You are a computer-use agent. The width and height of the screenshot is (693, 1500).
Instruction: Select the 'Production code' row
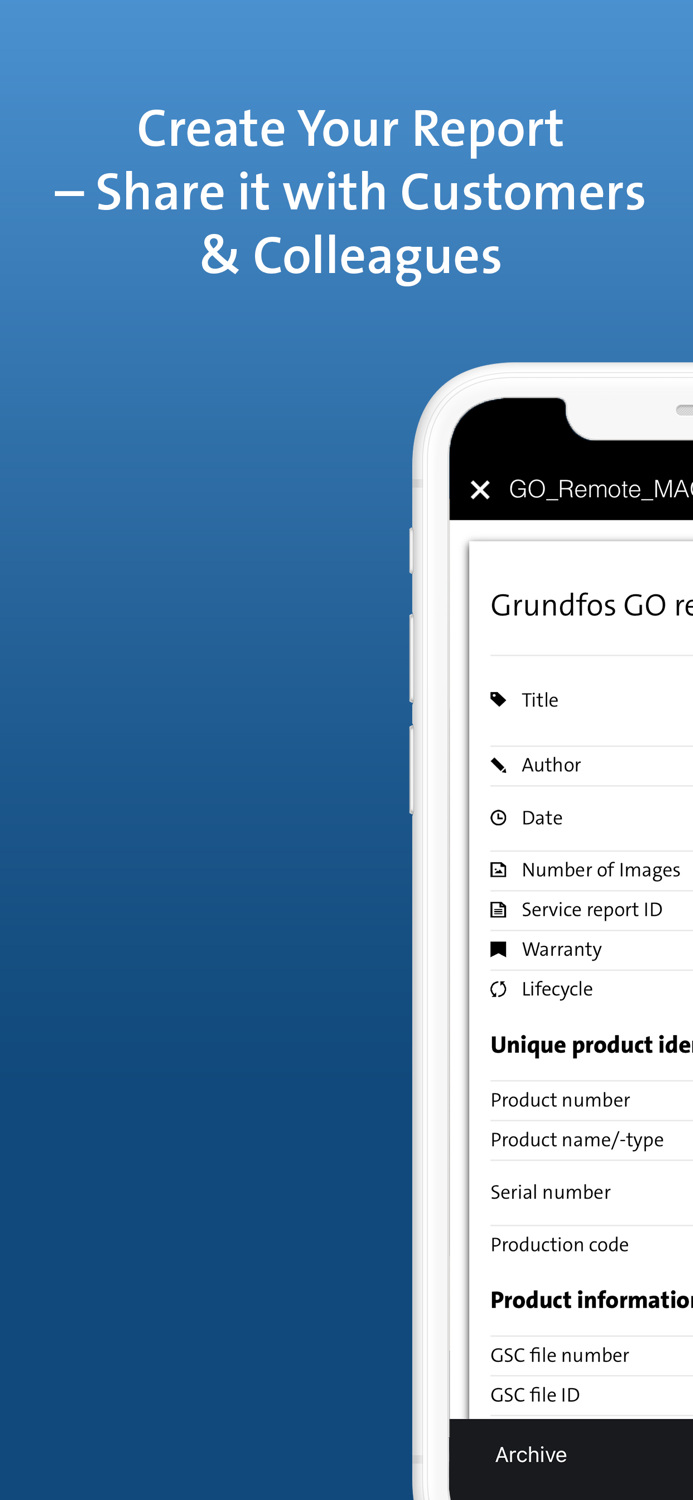[x=591, y=1245]
